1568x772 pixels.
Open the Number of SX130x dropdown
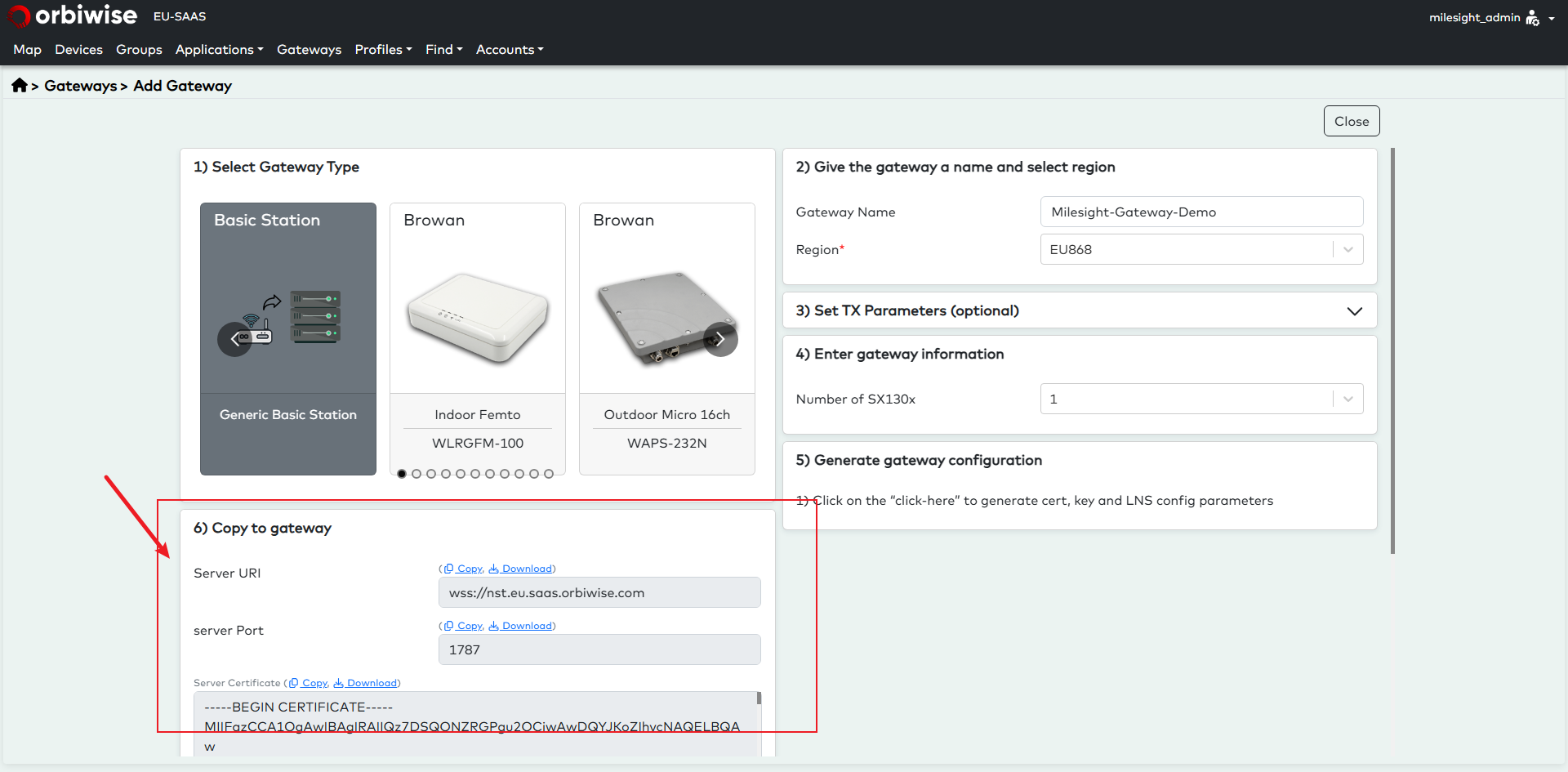pos(1201,399)
